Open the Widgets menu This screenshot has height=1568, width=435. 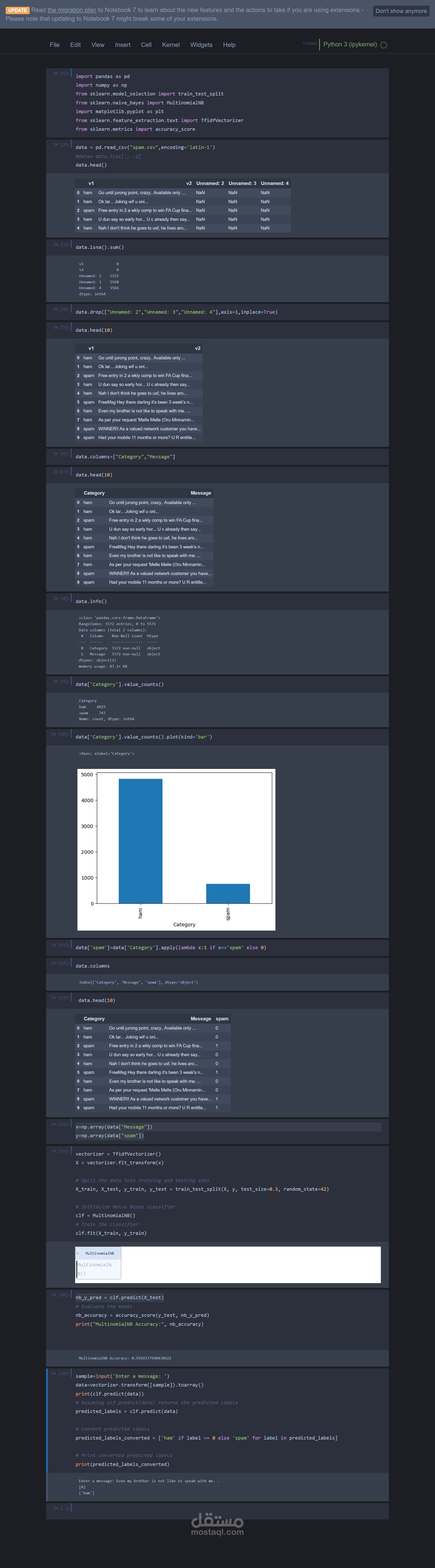[x=201, y=45]
